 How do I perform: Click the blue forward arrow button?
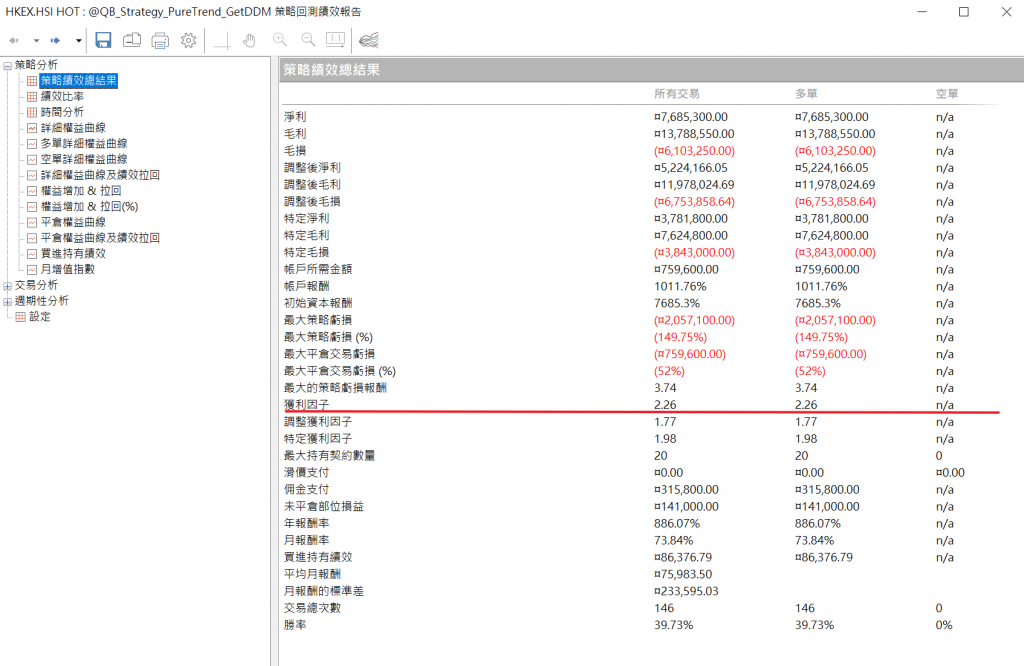tap(57, 40)
